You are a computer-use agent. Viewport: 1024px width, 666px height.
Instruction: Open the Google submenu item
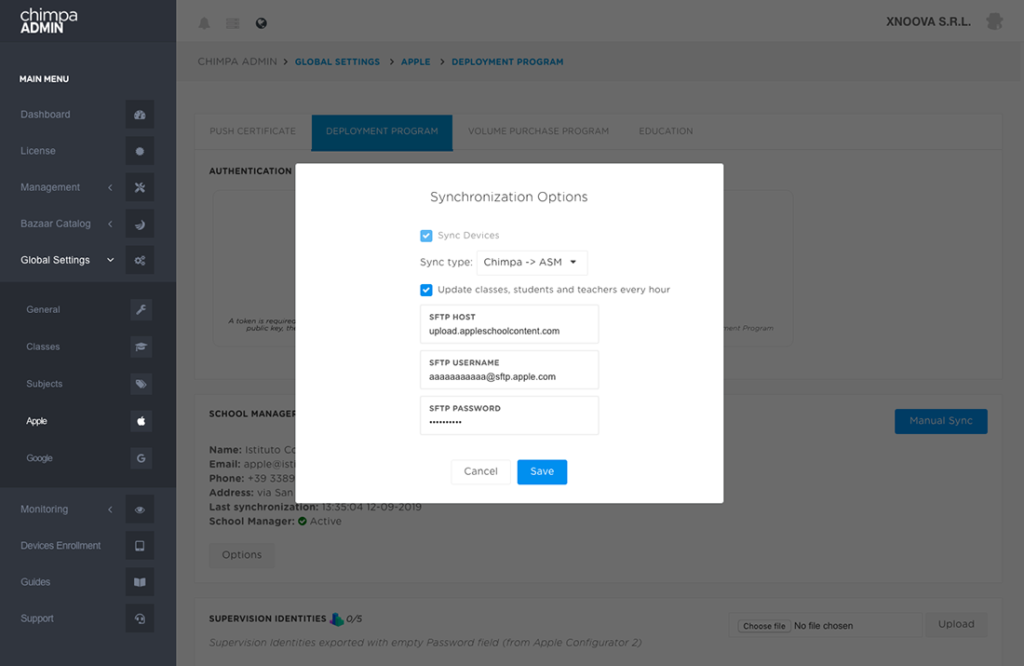point(39,458)
